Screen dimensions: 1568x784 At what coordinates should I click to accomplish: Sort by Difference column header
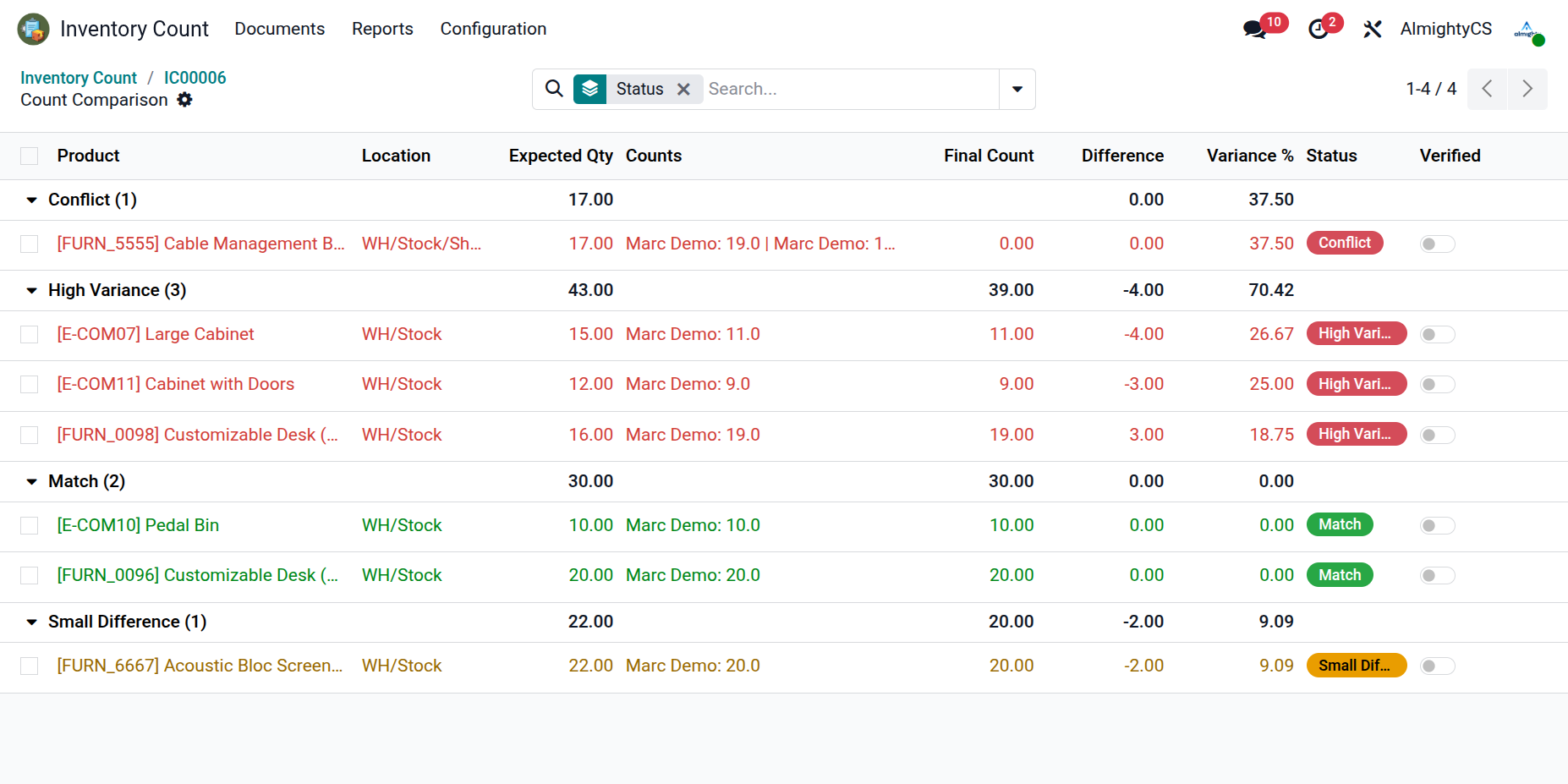[1122, 156]
